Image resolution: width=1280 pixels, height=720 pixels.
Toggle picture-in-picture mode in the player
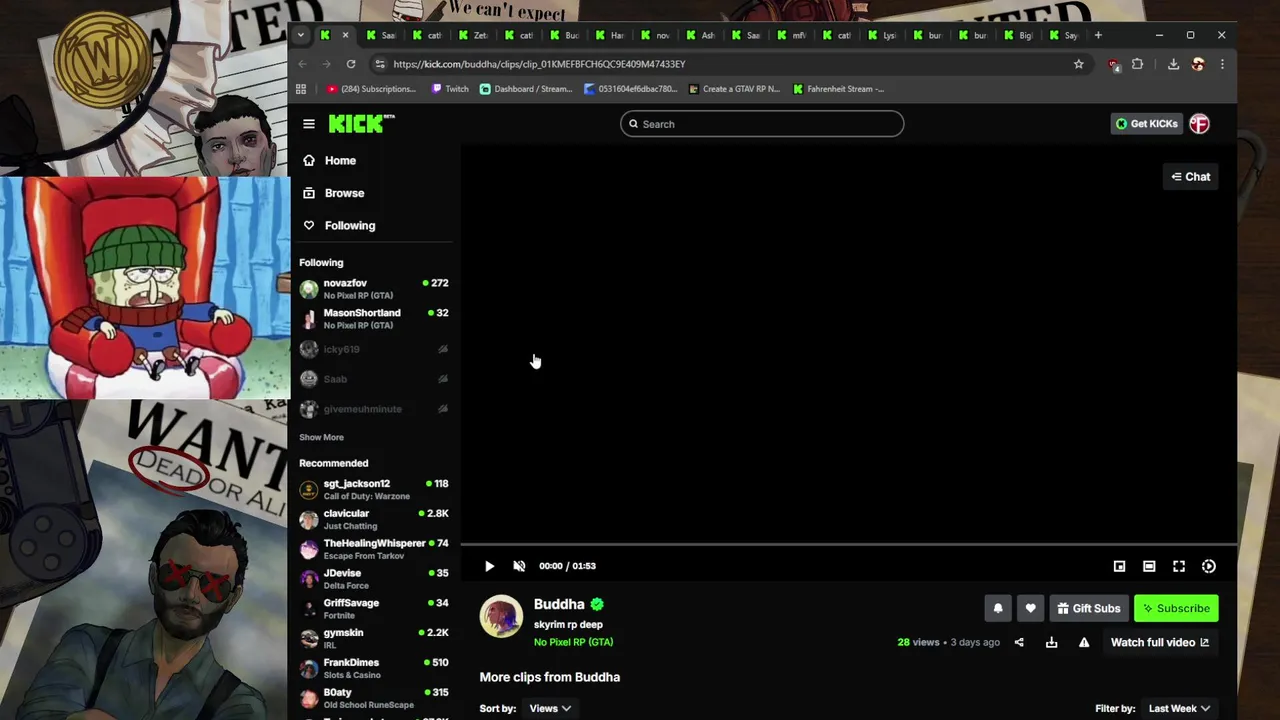(x=1119, y=566)
